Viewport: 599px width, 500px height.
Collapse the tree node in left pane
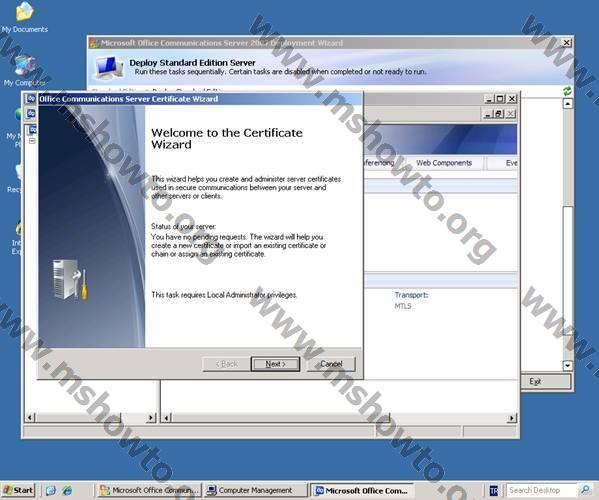pos(32,141)
